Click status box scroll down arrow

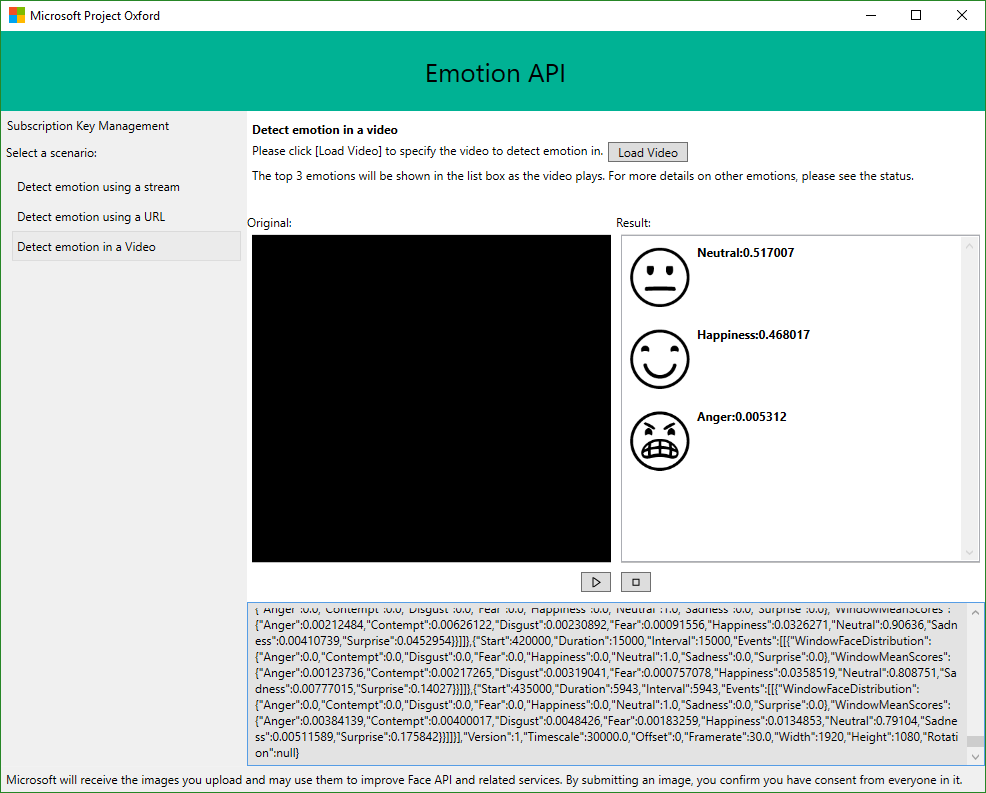[975, 757]
